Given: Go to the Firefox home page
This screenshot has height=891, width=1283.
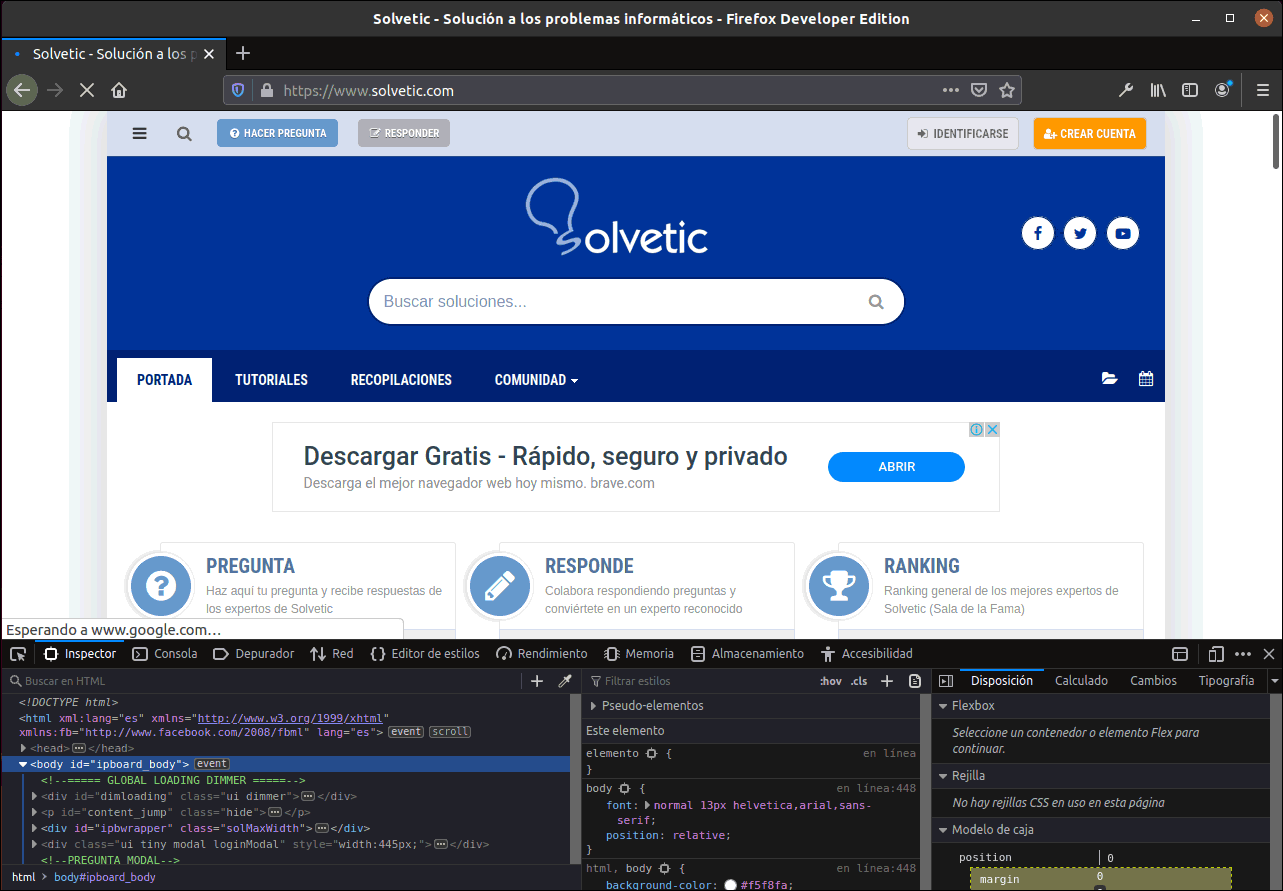Looking at the screenshot, I should (119, 90).
